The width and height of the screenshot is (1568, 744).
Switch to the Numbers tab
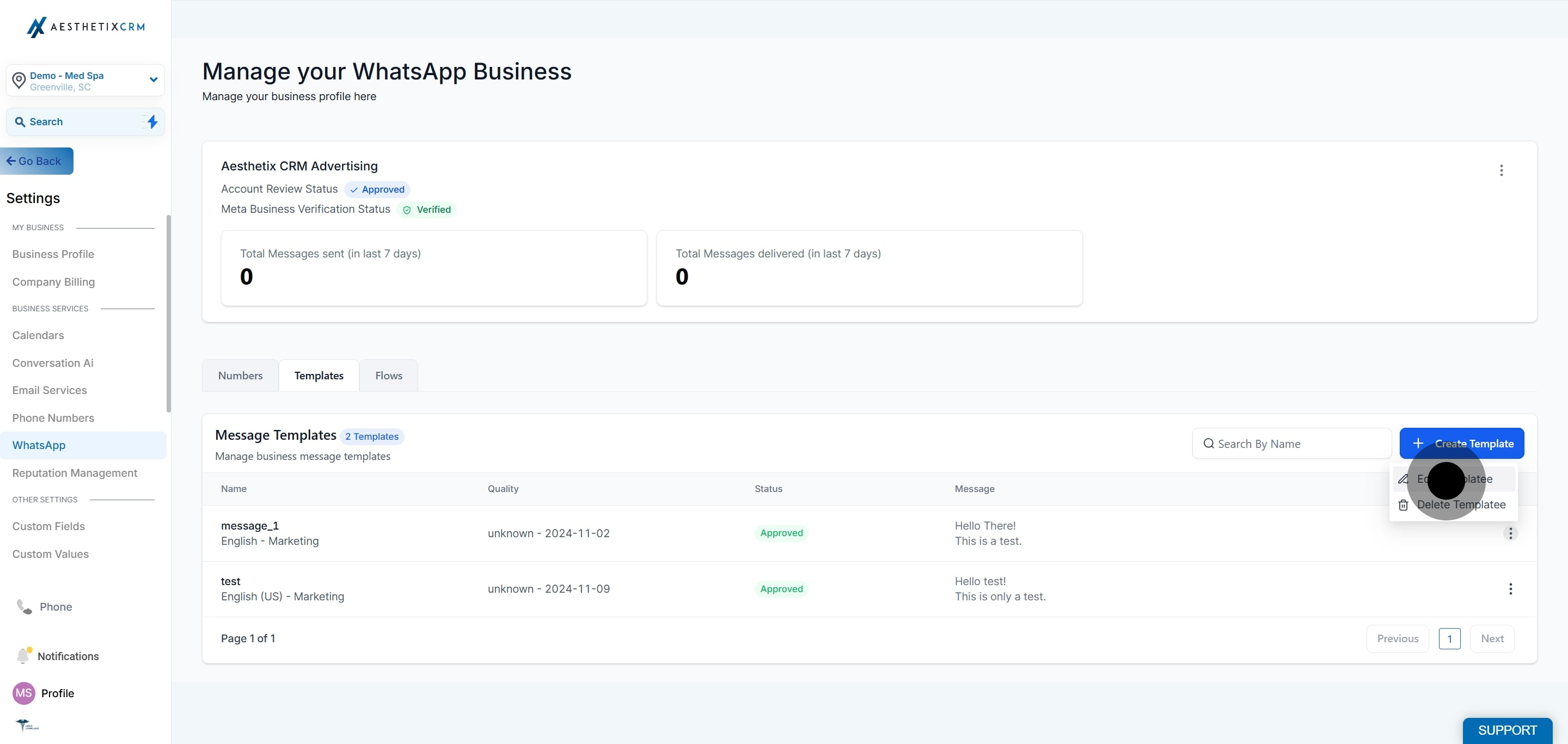[241, 376]
